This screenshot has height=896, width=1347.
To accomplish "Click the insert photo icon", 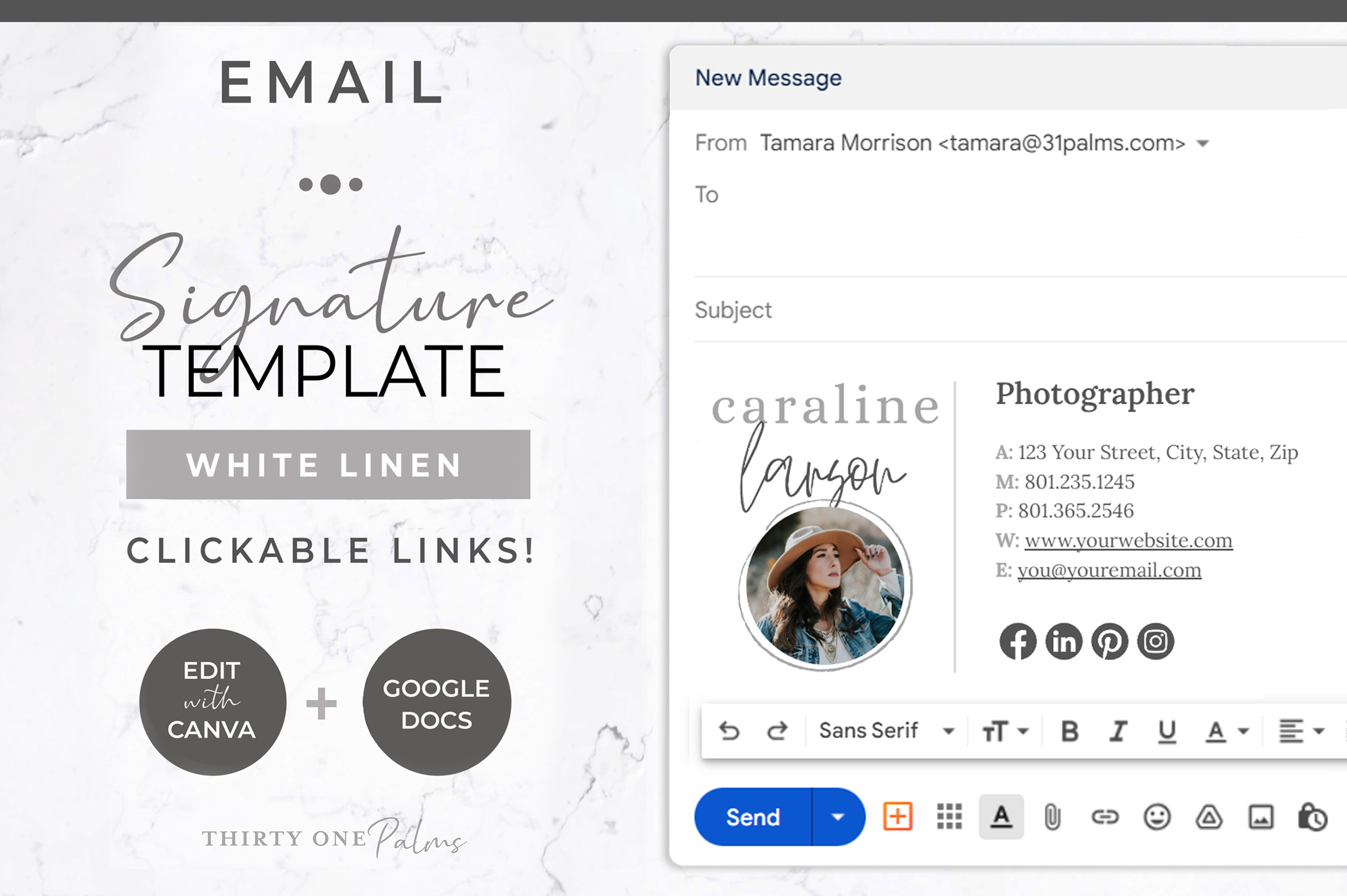I will click(1261, 817).
